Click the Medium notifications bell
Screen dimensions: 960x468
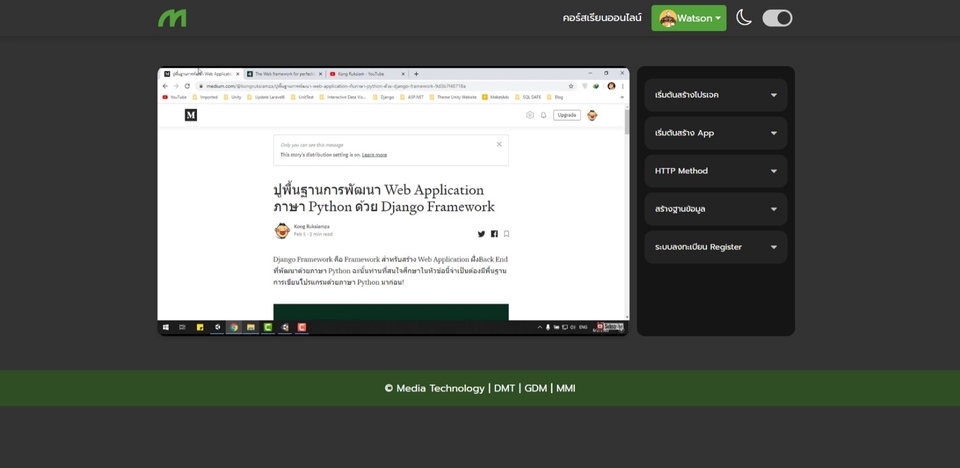[x=543, y=115]
